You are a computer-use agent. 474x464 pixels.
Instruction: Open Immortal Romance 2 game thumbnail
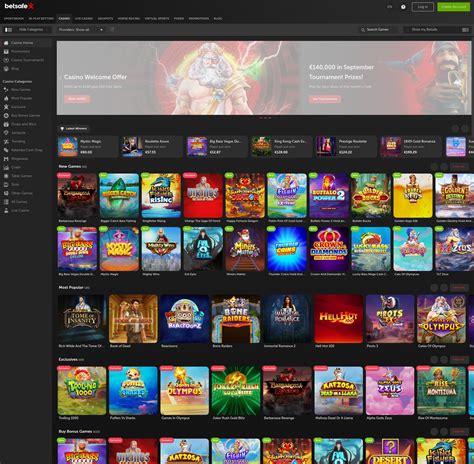[x=287, y=319]
